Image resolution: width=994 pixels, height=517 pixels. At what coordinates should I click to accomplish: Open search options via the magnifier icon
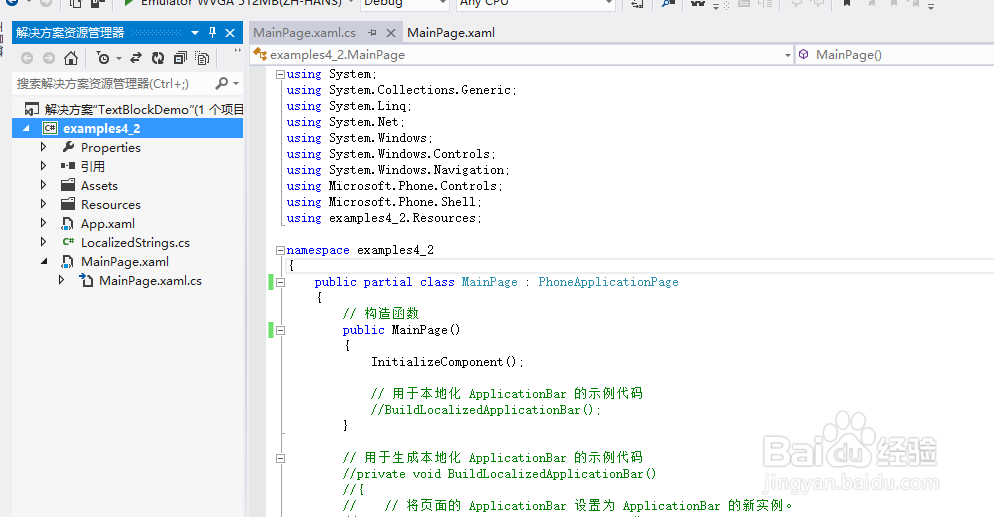click(222, 83)
